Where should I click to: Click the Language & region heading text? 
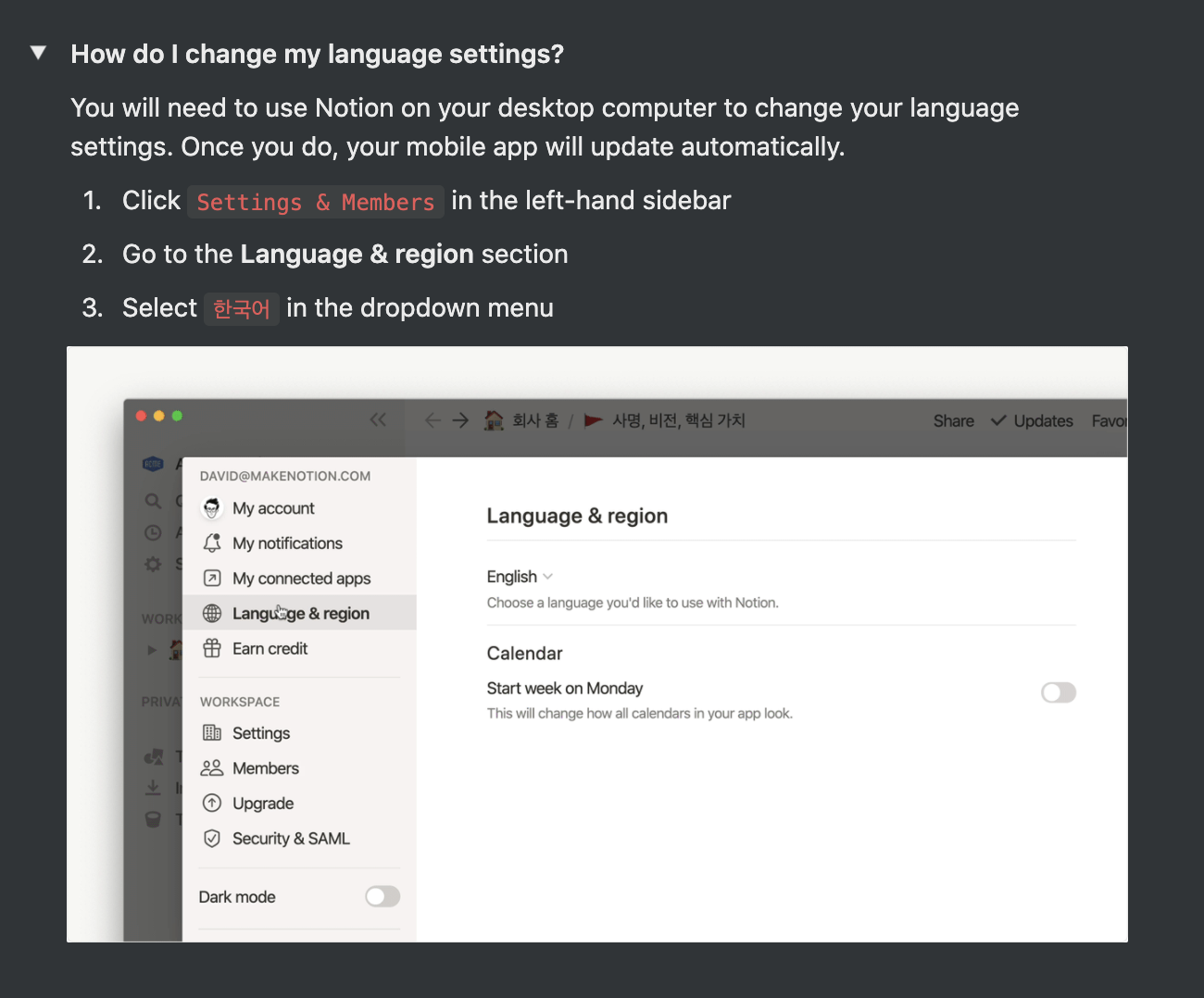577,516
